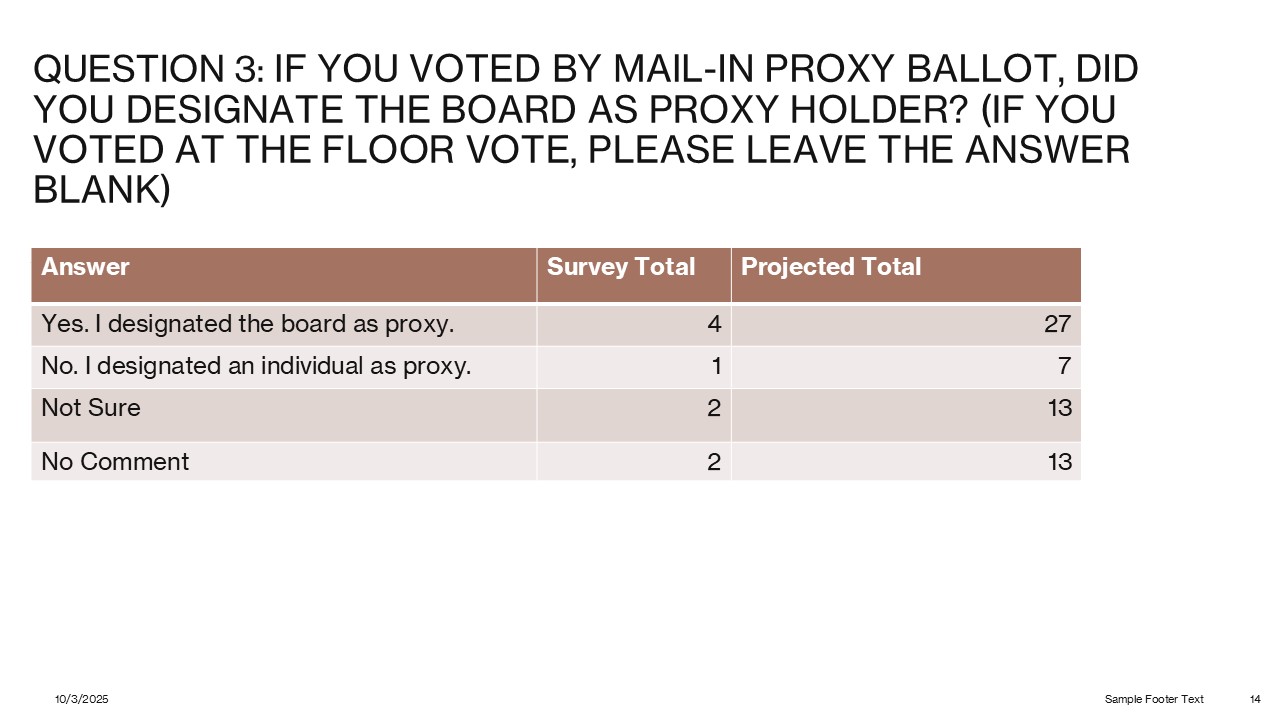Image resolution: width=1280 pixels, height=720 pixels.
Task: Select projected total 13 in Not Sure row
Action: (x=1059, y=408)
